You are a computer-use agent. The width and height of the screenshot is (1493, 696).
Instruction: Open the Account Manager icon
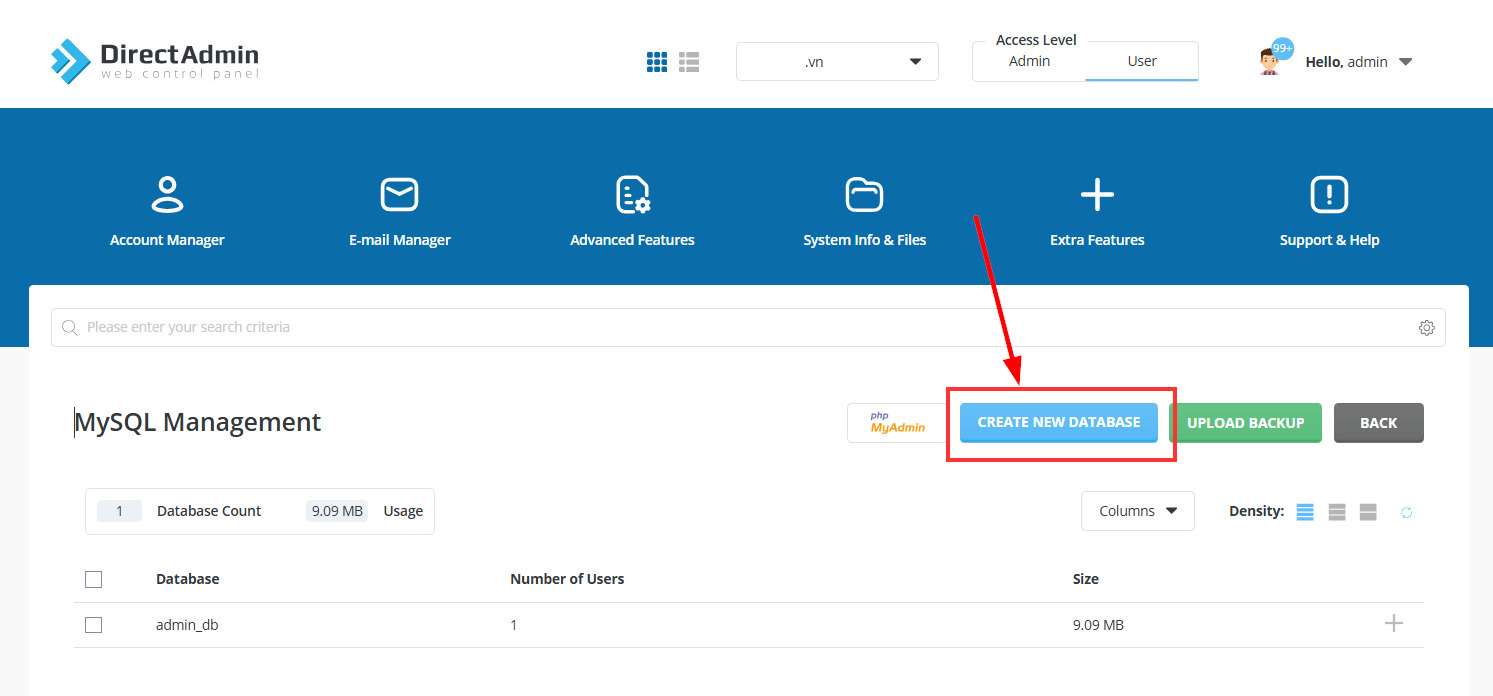point(167,194)
